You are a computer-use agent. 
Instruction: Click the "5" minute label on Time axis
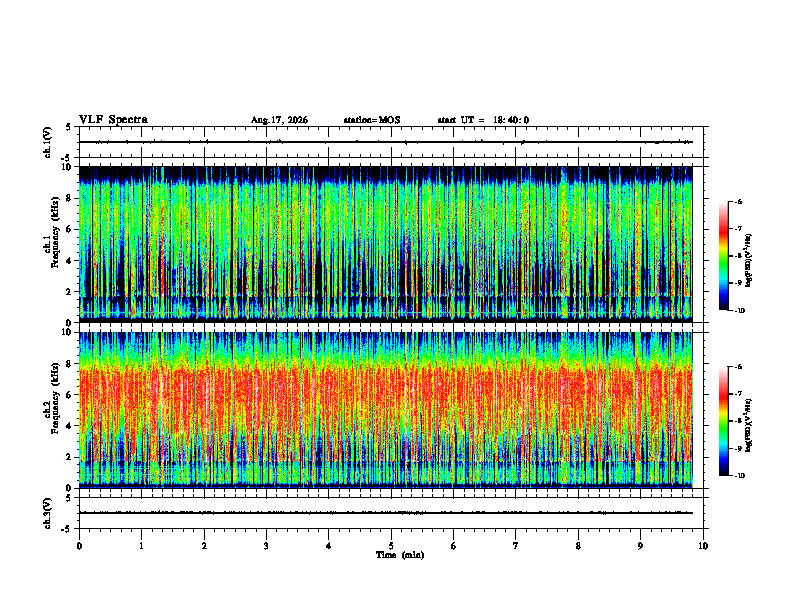point(391,546)
